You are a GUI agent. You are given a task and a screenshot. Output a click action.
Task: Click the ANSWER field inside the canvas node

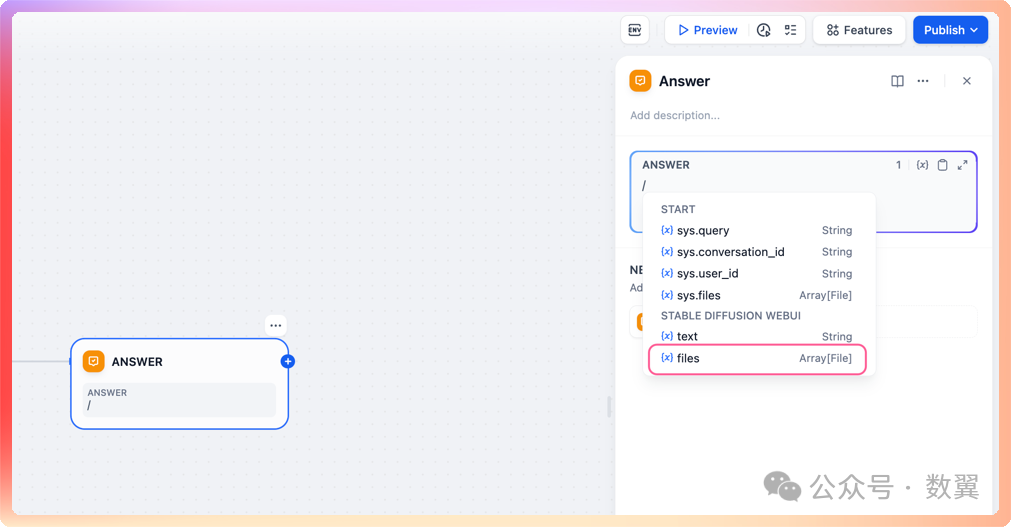[x=179, y=400]
